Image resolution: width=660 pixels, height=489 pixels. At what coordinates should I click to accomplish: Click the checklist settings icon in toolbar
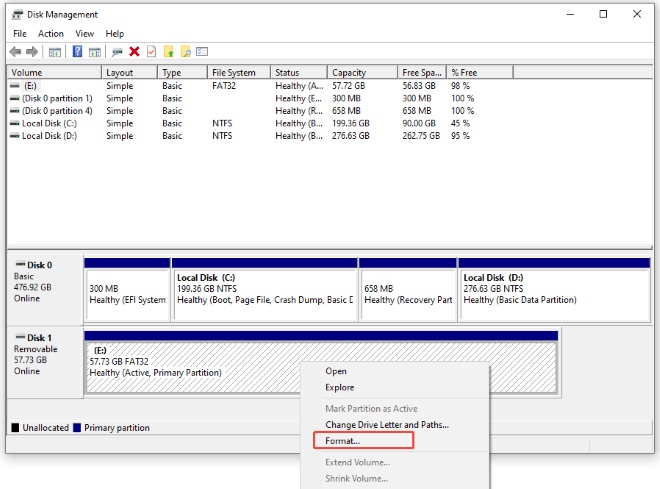[x=202, y=52]
